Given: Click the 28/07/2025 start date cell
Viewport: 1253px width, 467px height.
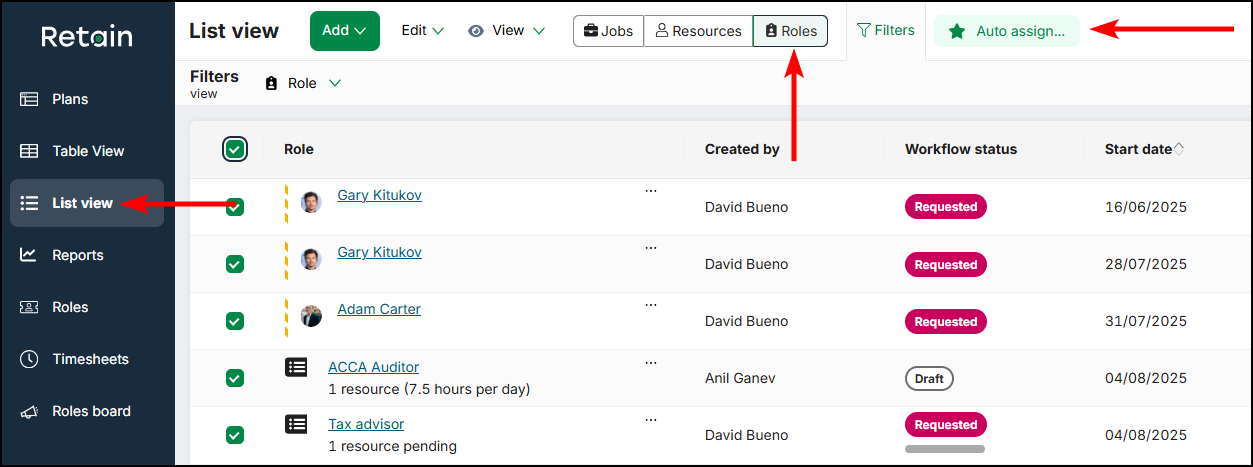Looking at the screenshot, I should click(x=1146, y=264).
